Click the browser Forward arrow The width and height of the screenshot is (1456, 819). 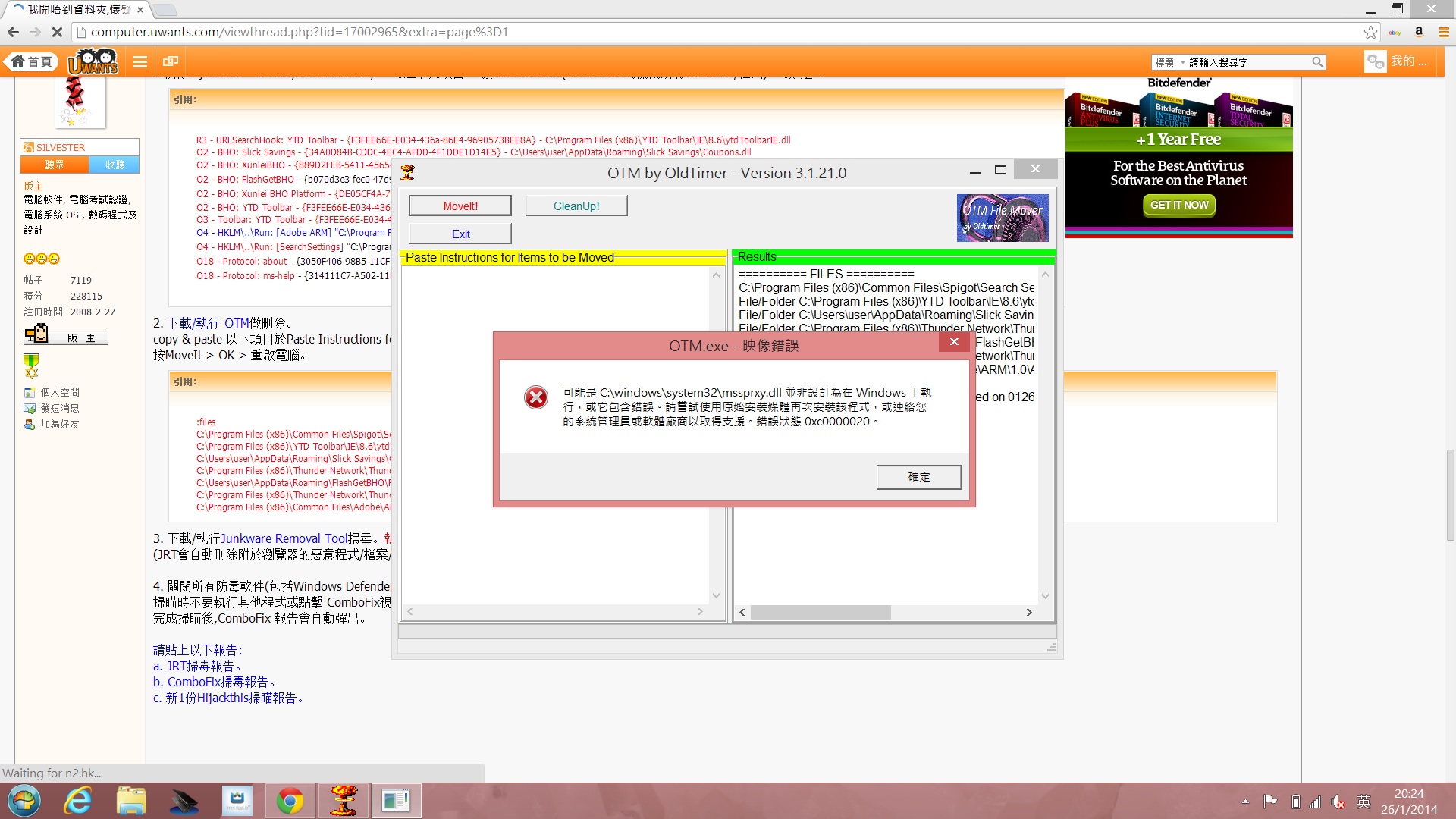coord(35,32)
